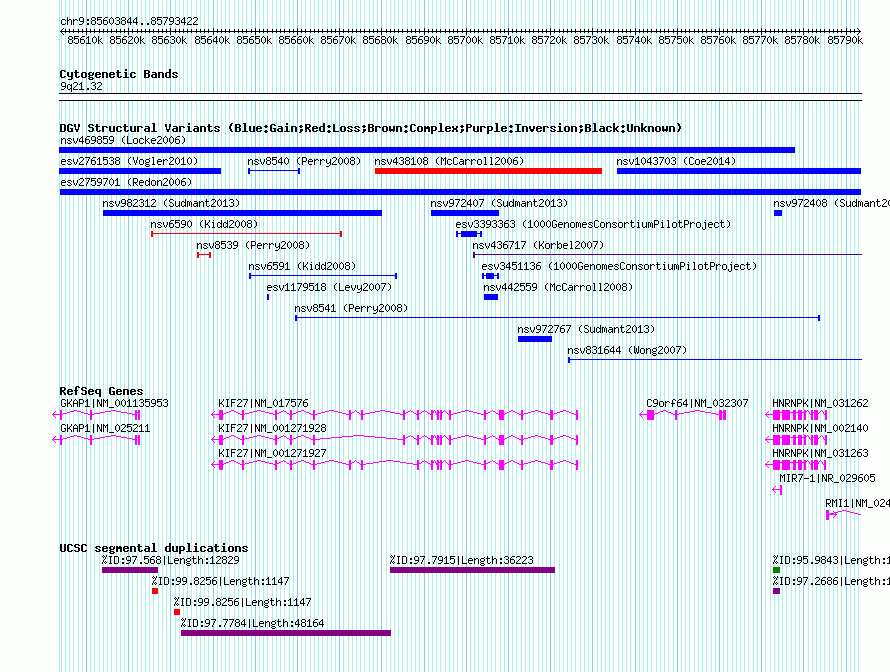The image size is (890, 672).
Task: Click the esv3393363 1000GenomesConsortiumPilotProject label
Action: 593,224
